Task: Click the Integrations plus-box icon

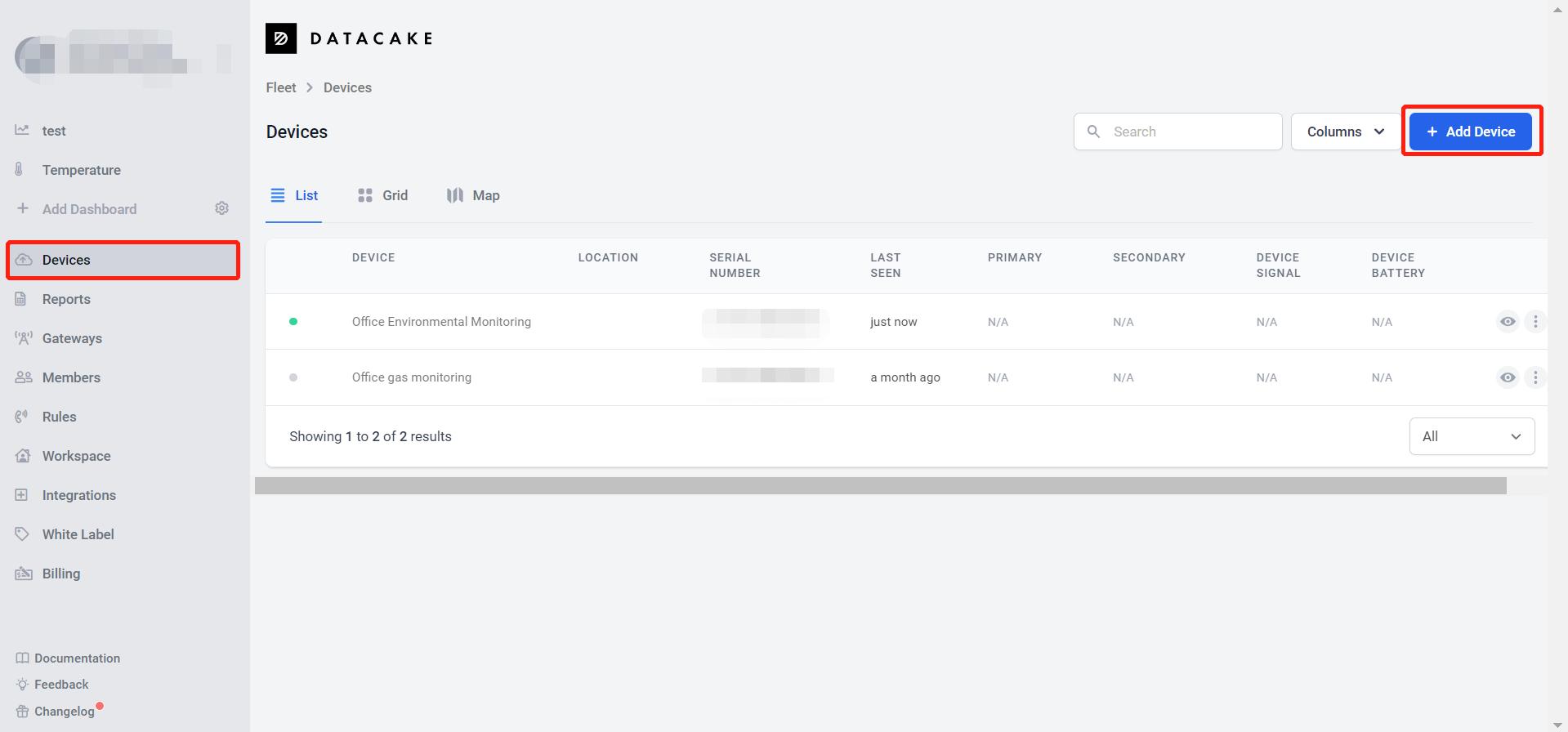Action: point(22,495)
